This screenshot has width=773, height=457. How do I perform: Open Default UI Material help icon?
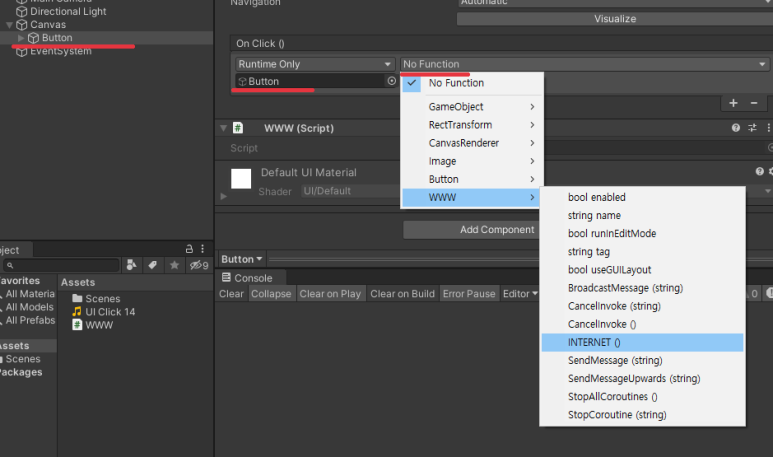(x=760, y=172)
